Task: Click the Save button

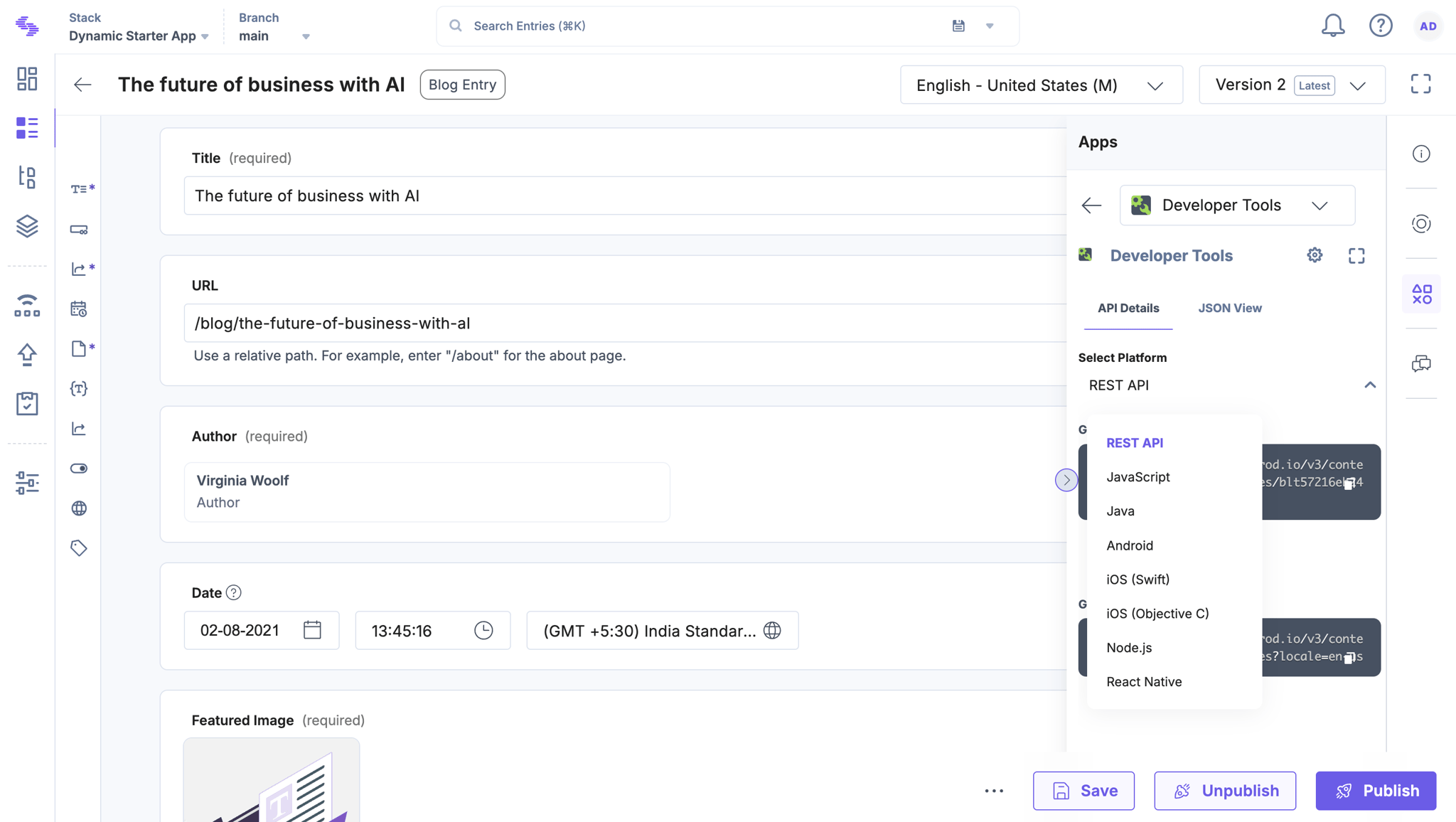Action: click(x=1083, y=791)
